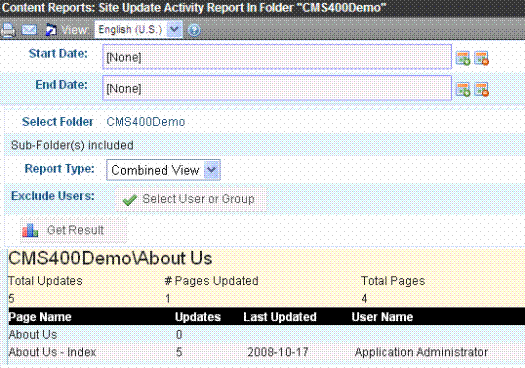Click the green checkmark icon
Screen dimensions: 525x368
[130, 200]
